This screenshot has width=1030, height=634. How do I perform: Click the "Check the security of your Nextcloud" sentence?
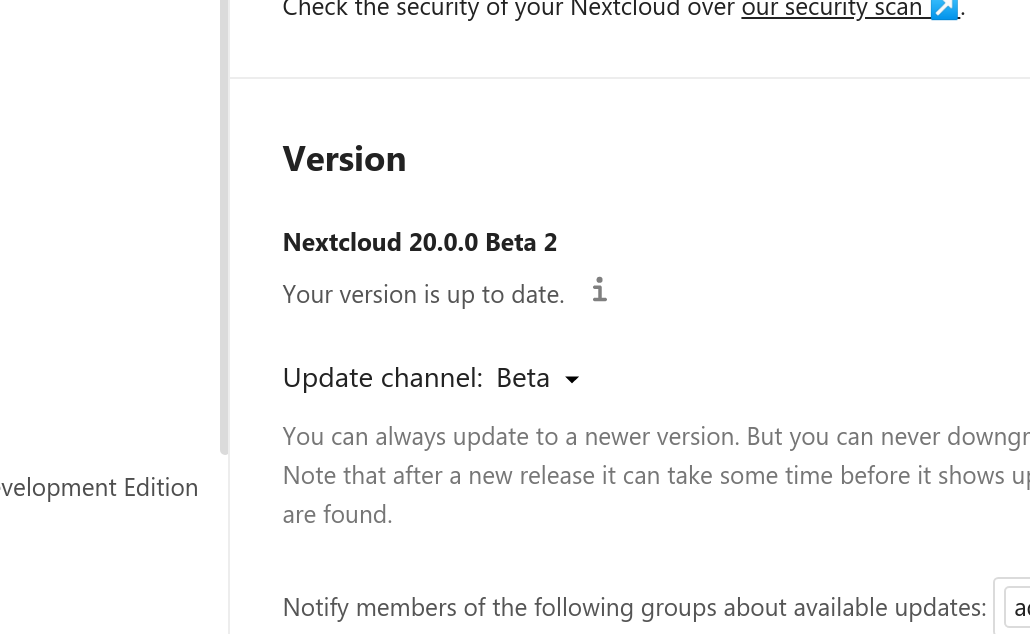pos(509,9)
